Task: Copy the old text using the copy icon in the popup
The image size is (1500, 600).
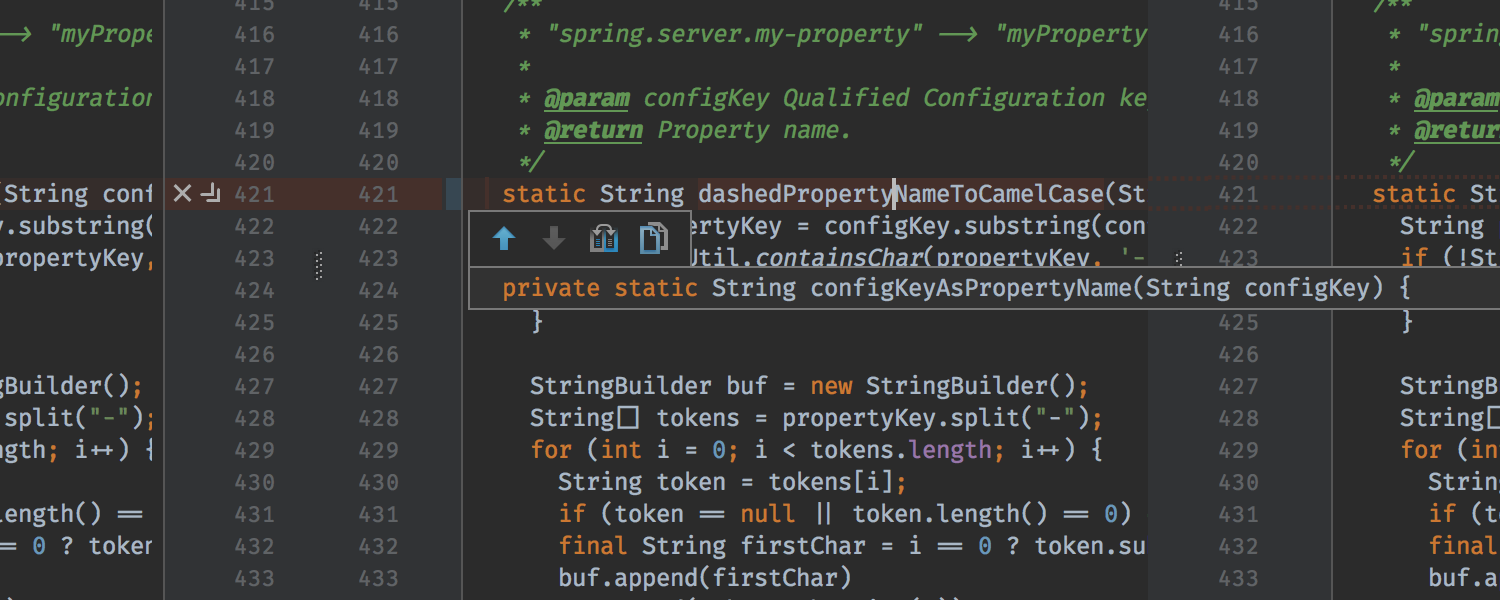Action: pos(653,239)
